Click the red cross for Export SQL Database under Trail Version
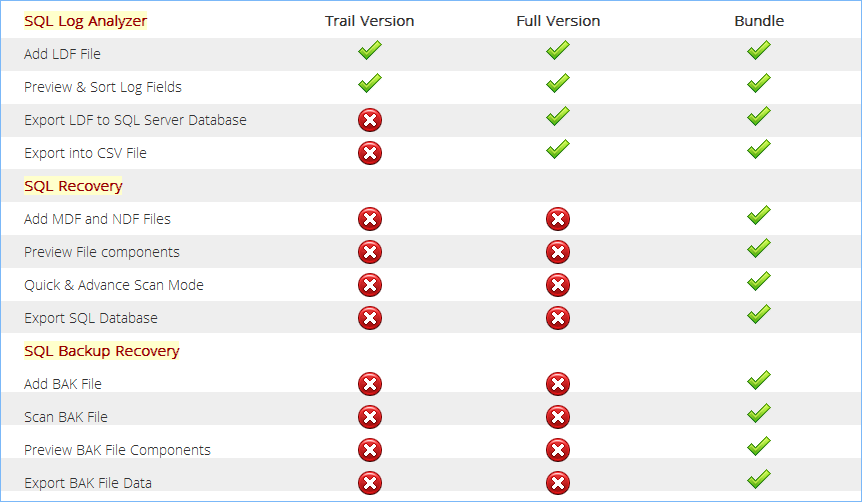The height and width of the screenshot is (502, 862). pos(370,318)
